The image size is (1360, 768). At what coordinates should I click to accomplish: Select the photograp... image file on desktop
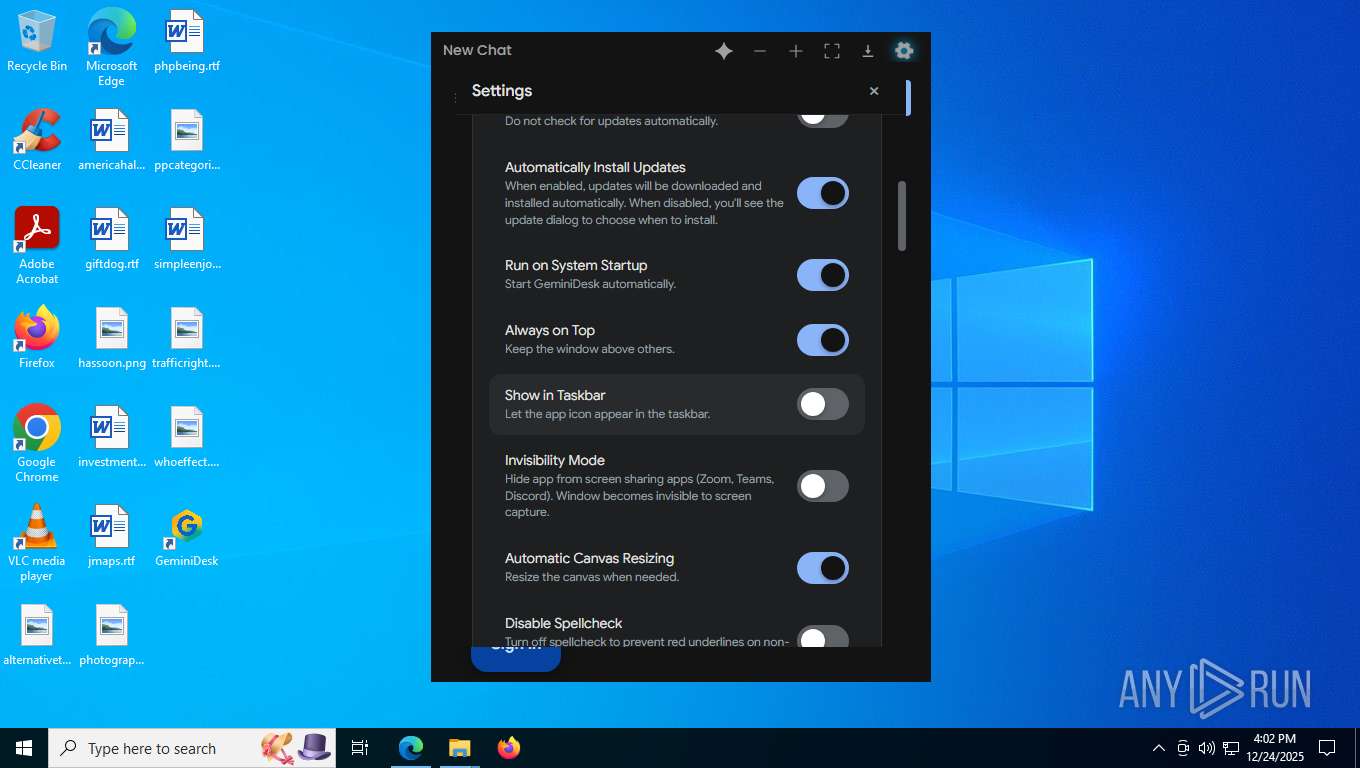pyautogui.click(x=111, y=635)
